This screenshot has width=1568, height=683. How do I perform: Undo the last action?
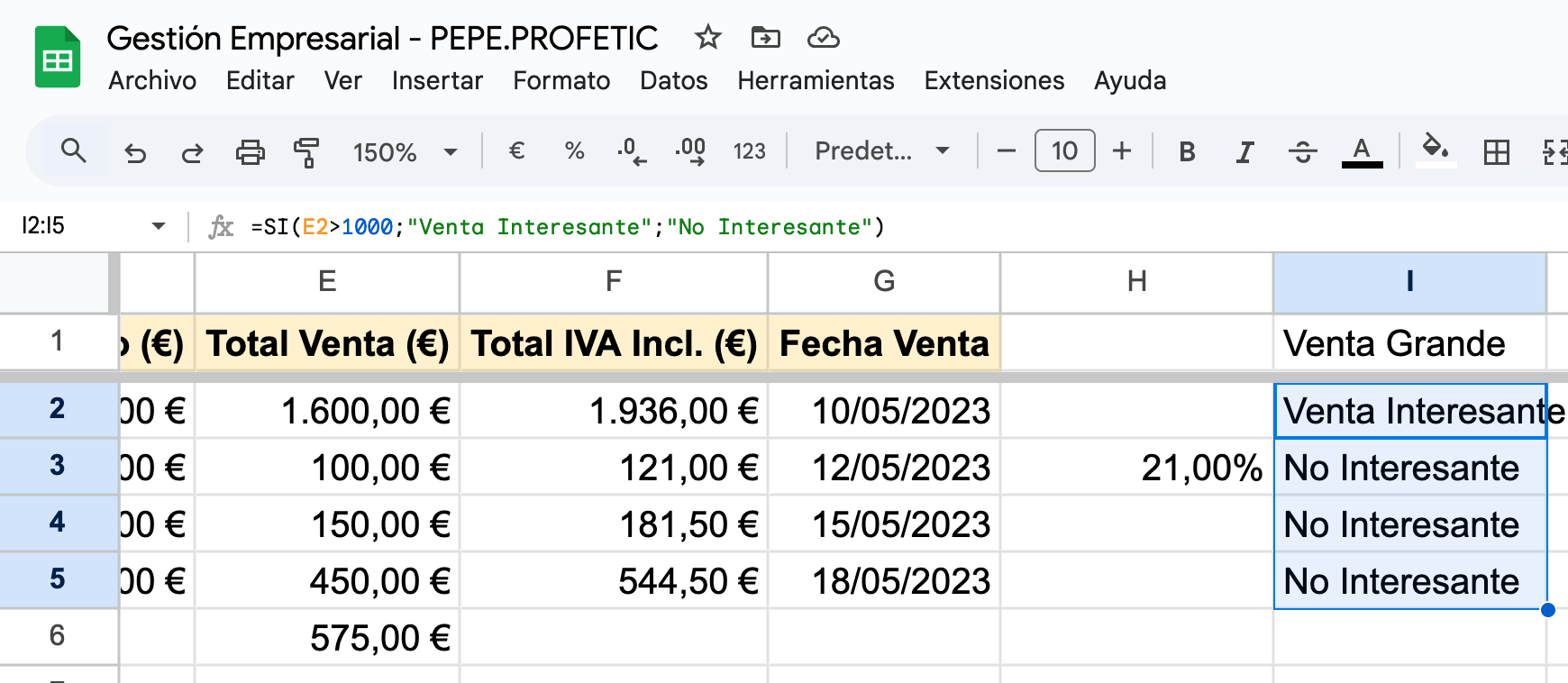pos(135,152)
